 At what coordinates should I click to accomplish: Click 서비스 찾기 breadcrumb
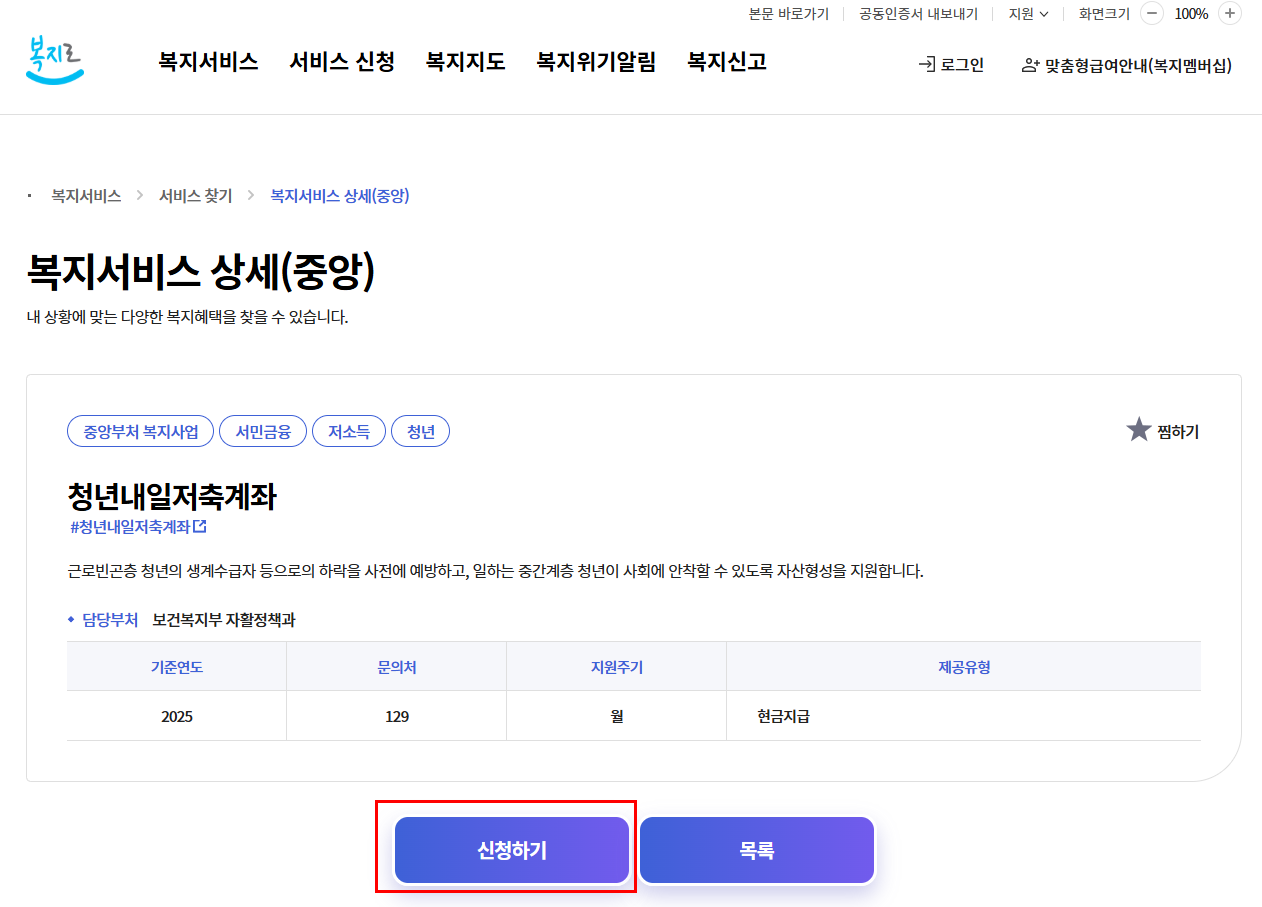coord(195,196)
